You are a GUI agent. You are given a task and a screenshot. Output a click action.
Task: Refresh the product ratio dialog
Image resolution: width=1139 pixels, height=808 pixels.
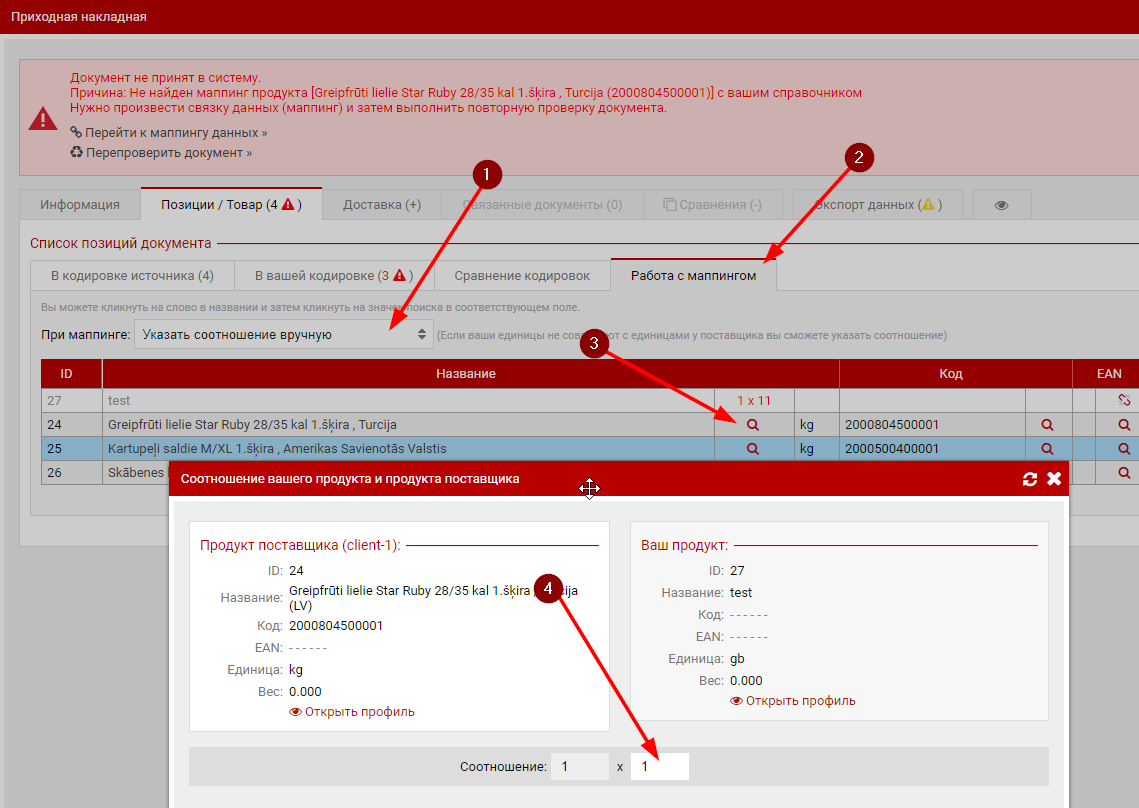click(1030, 480)
